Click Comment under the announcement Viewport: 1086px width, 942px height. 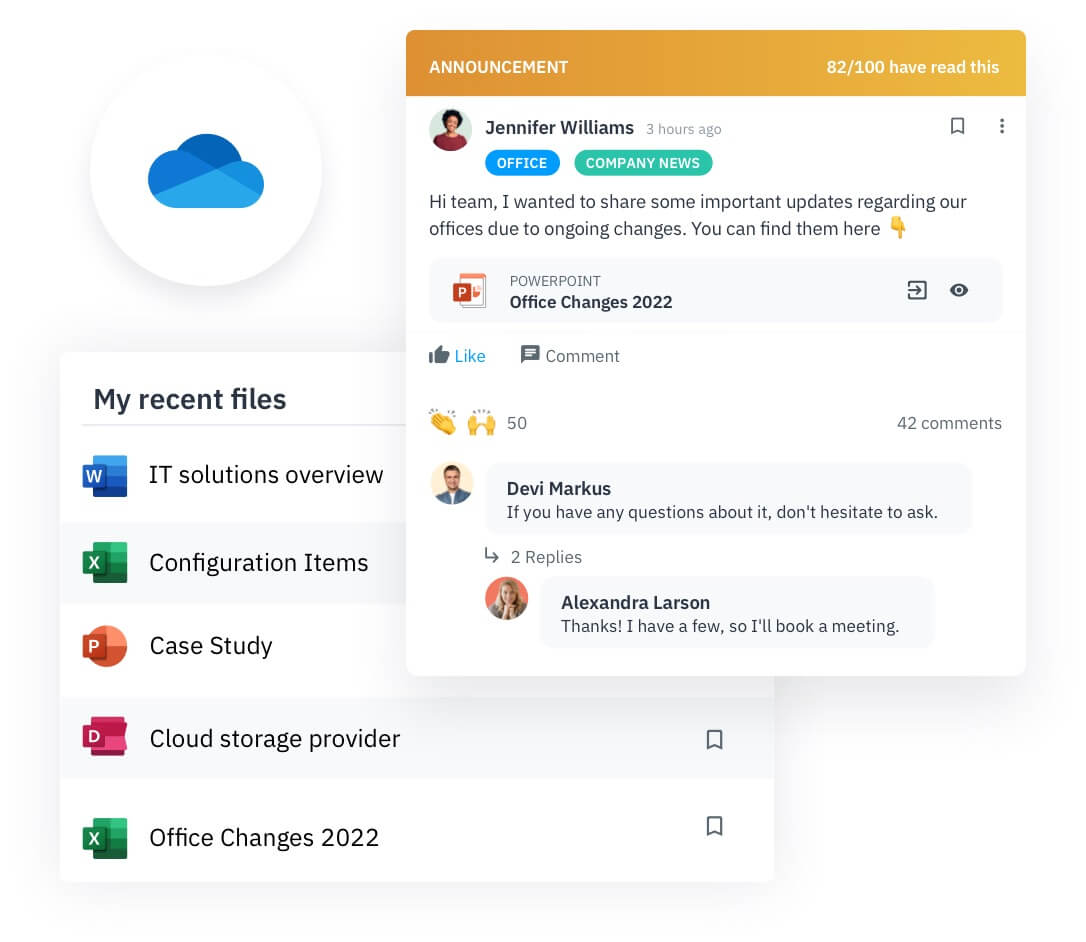(570, 356)
